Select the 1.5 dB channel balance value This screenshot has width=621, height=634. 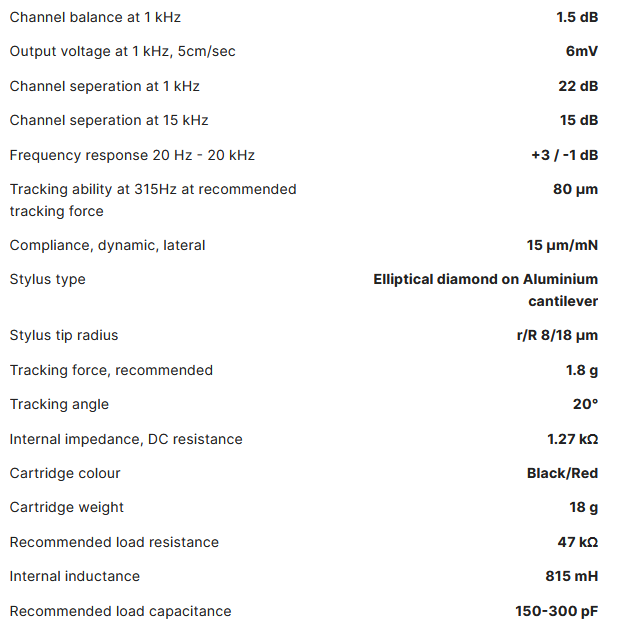(x=577, y=17)
